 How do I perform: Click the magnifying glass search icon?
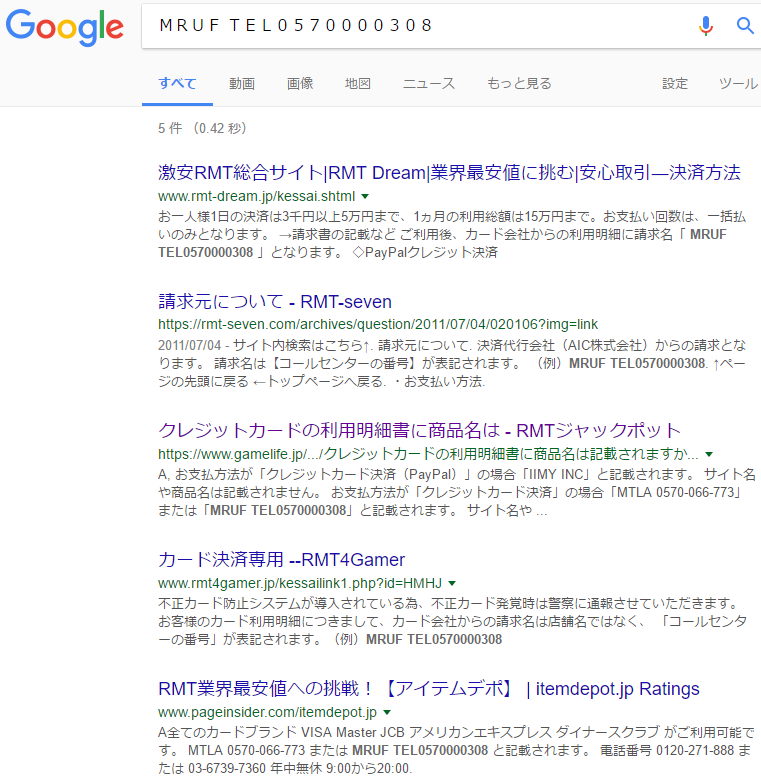[x=745, y=26]
